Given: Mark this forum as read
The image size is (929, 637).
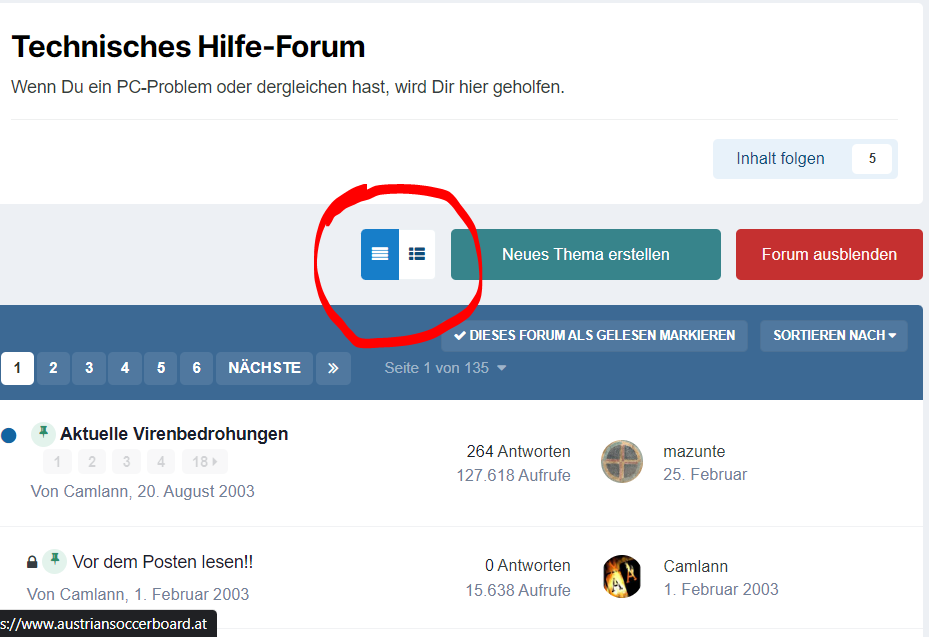Looking at the screenshot, I should (x=594, y=335).
